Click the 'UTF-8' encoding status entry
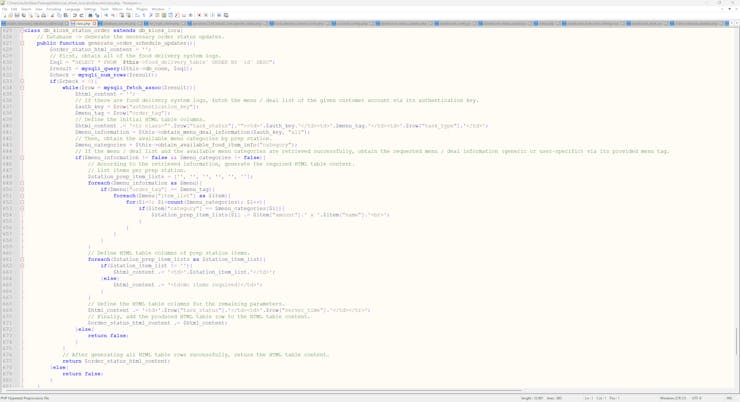The height and width of the screenshot is (402, 740). click(x=697, y=398)
